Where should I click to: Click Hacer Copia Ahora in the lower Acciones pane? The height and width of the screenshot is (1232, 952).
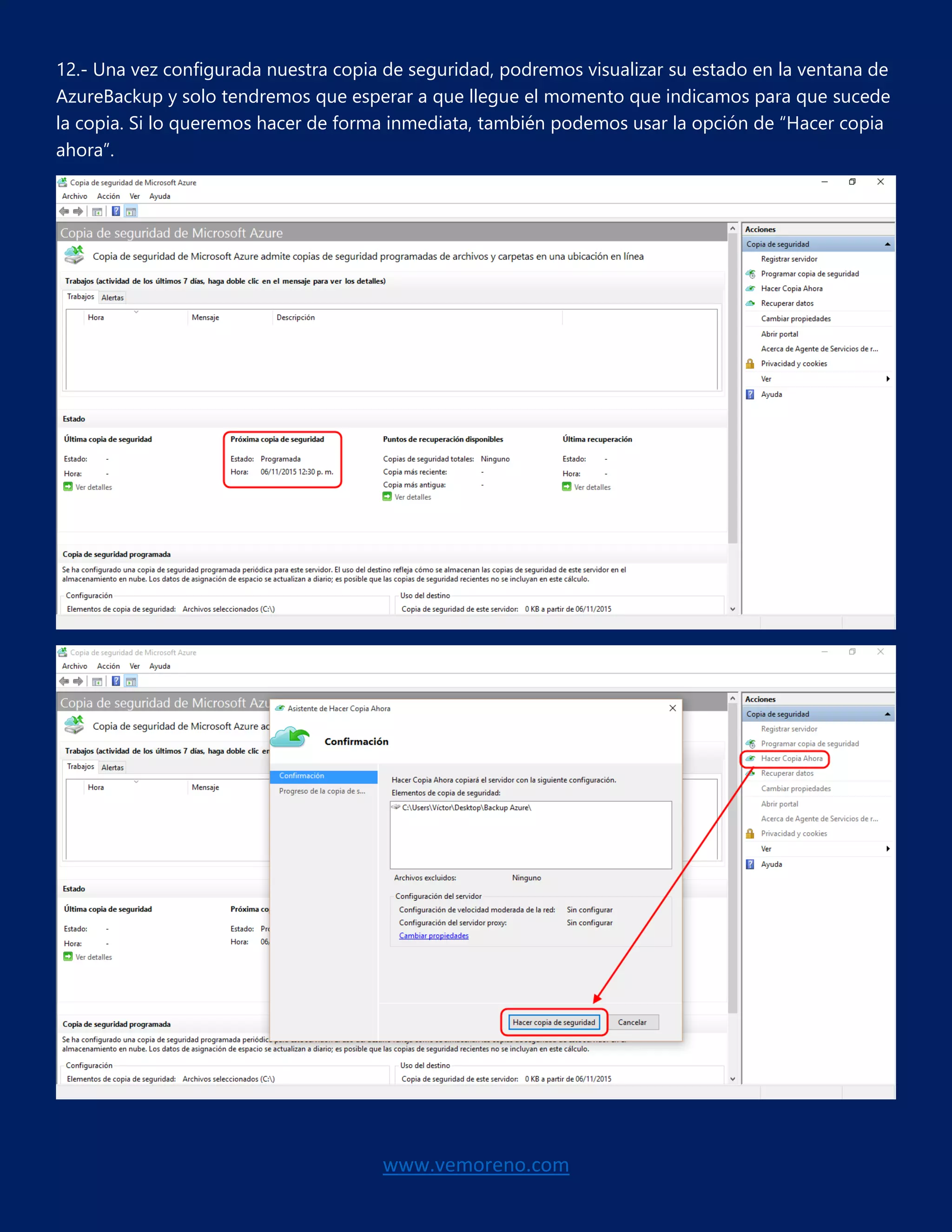point(791,759)
